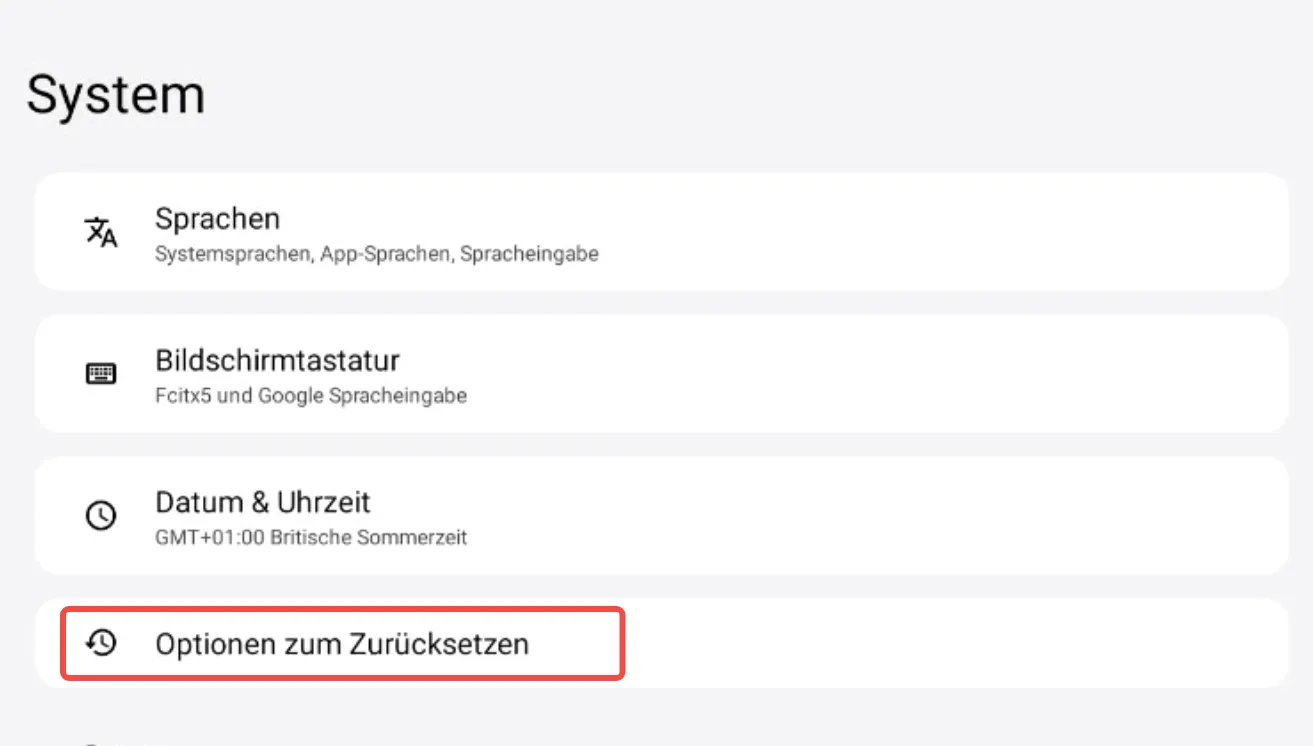Viewport: 1313px width, 746px height.
Task: Click the translate icon beside Sprachen
Action: click(100, 232)
